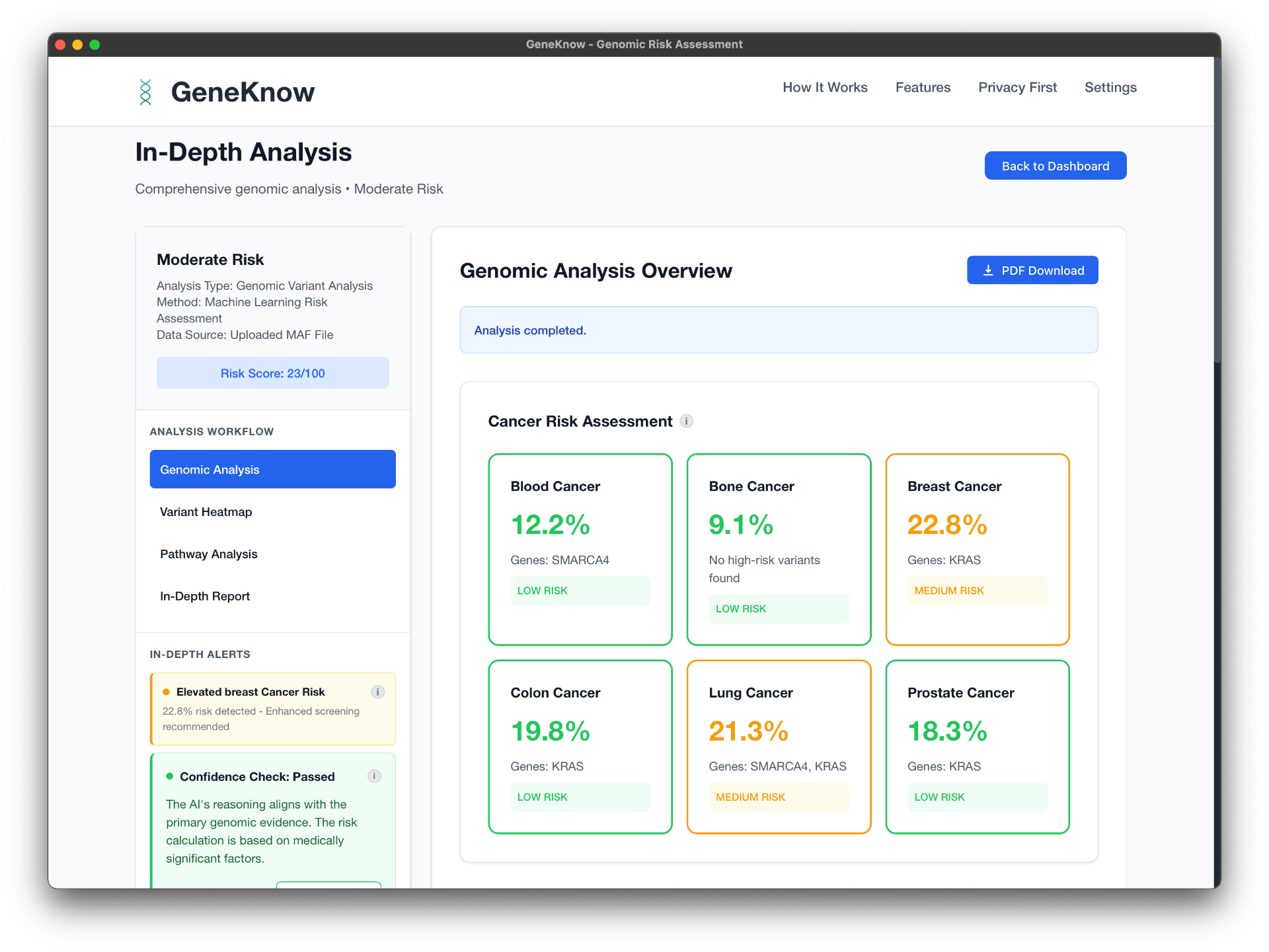1269x952 pixels.
Task: Click the Genomic Analysis Overview heading
Action: tap(596, 271)
